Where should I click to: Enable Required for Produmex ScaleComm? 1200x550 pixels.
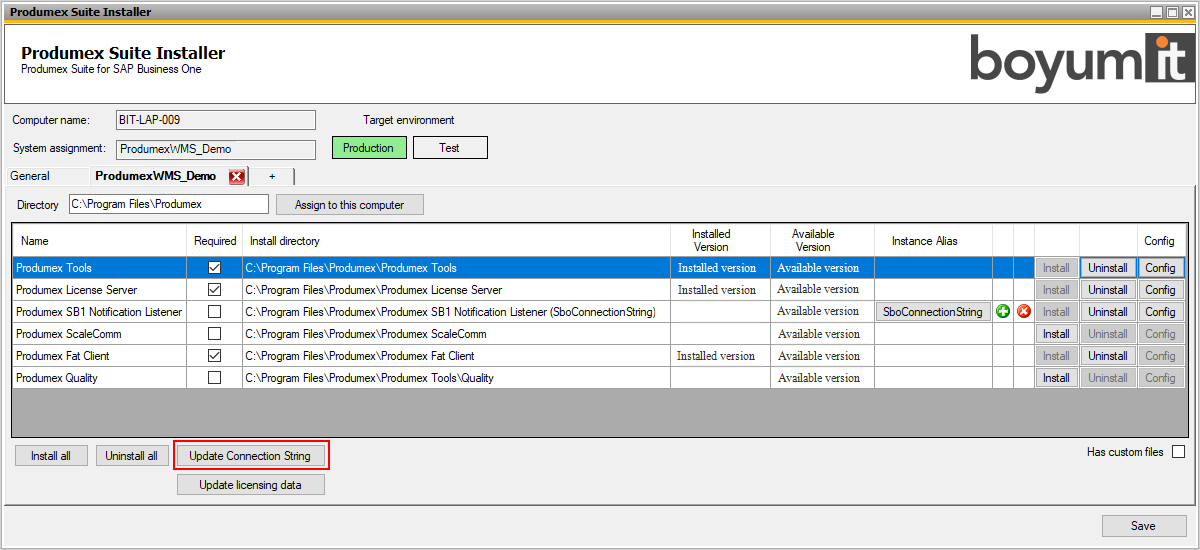coord(214,334)
